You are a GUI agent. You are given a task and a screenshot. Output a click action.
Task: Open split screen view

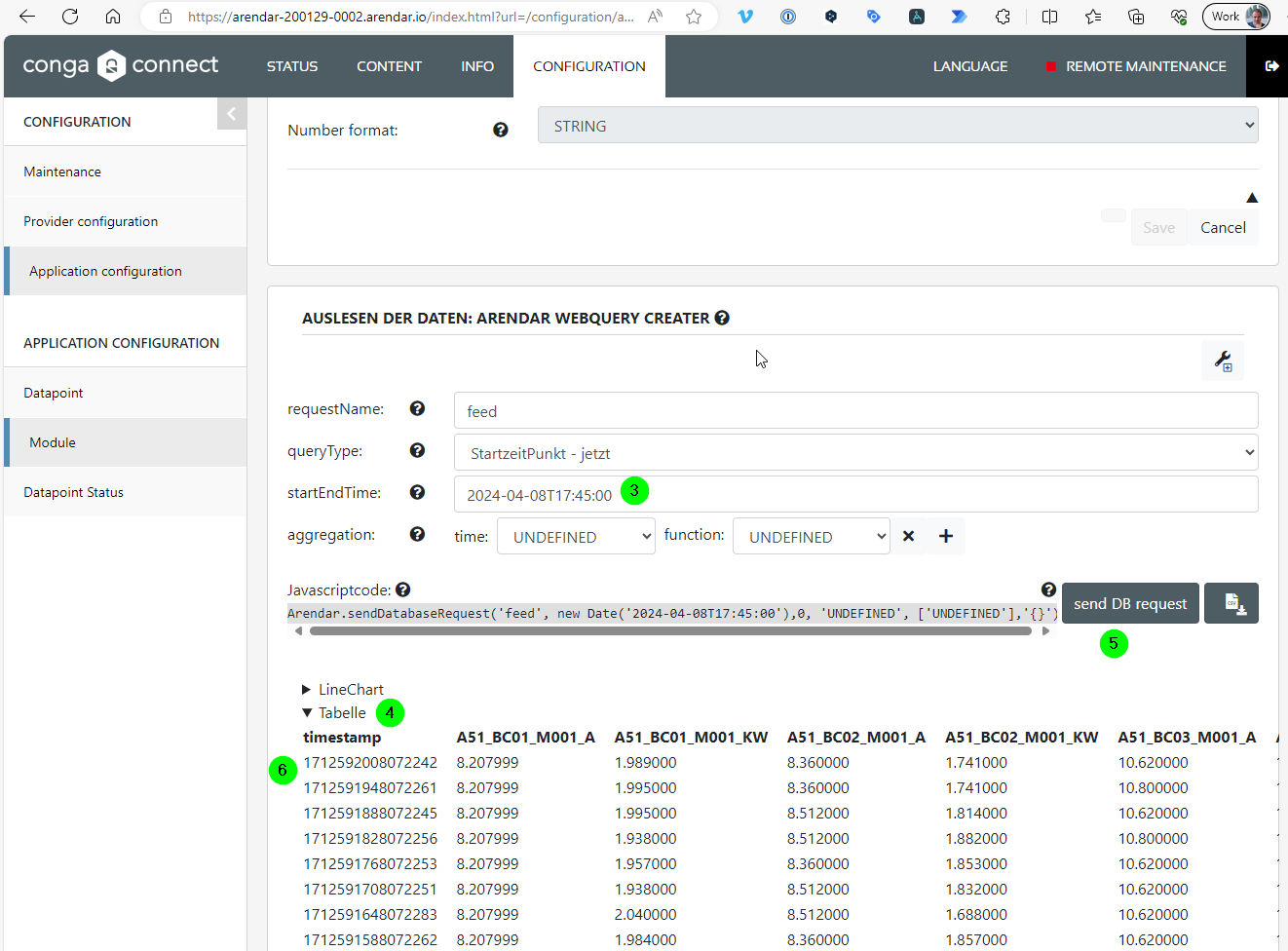tap(1049, 17)
